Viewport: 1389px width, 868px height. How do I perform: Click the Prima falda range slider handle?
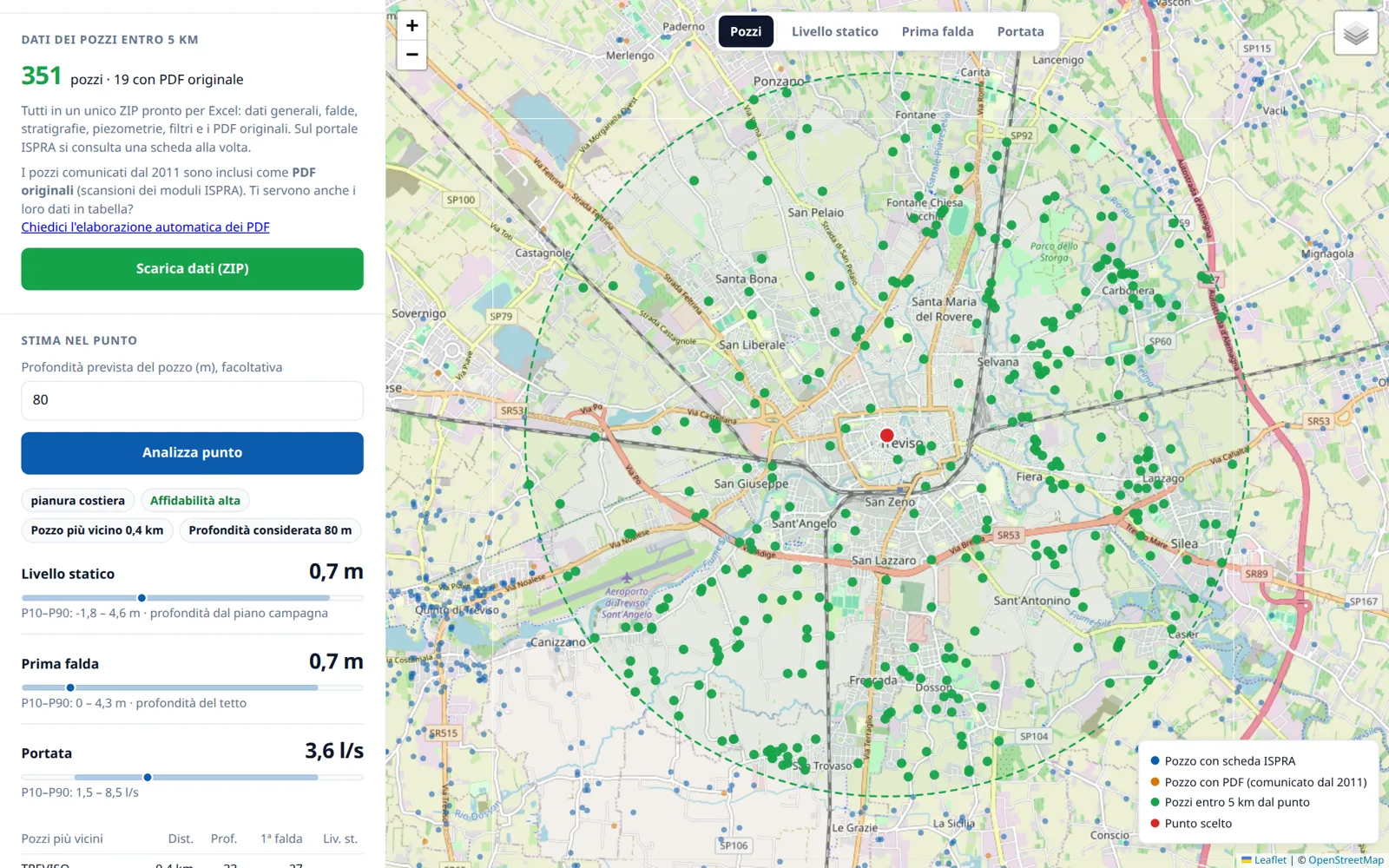click(x=70, y=687)
